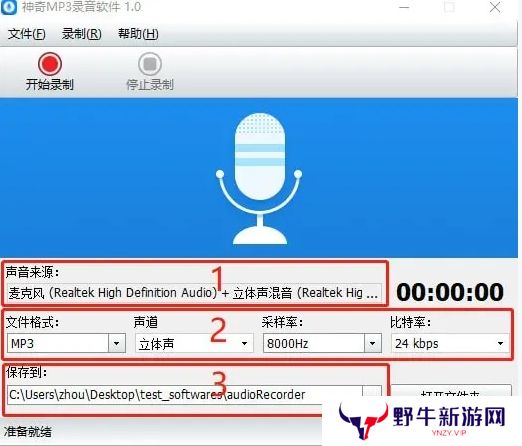Expand the 比特率 24 kbps dropdown

tap(500, 344)
